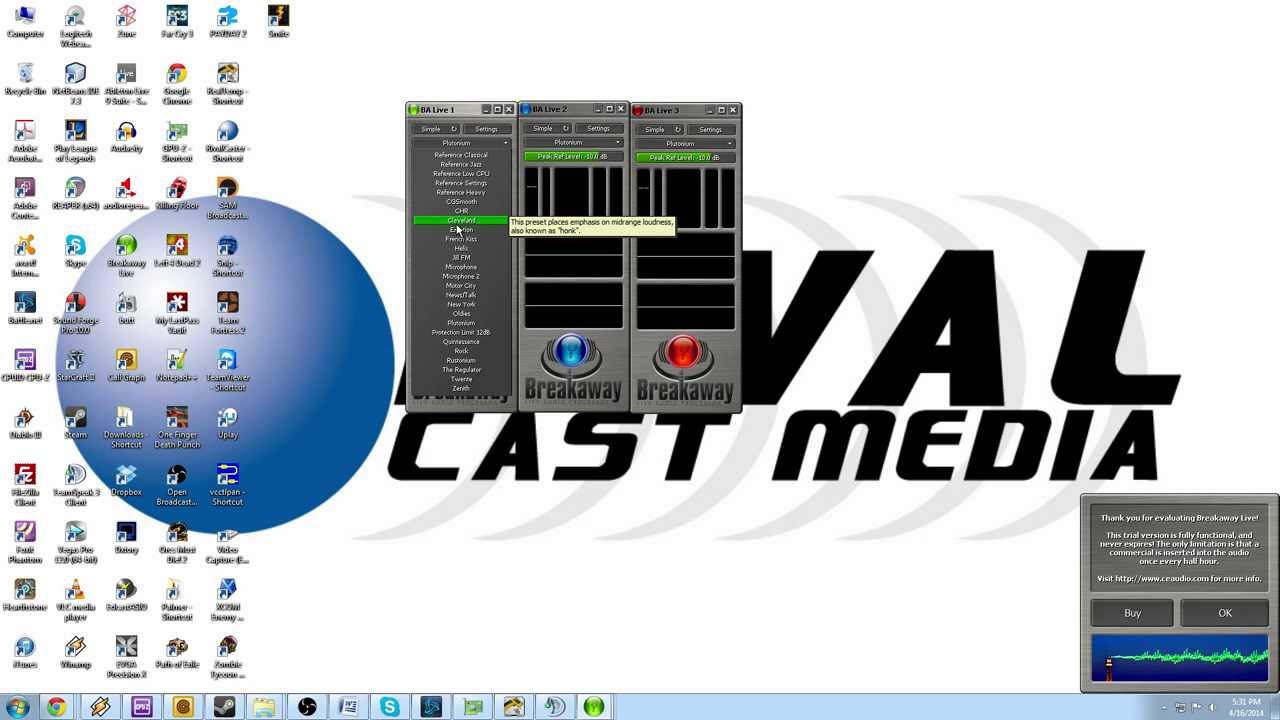
Task: Open Settings in BA Live 1
Action: (x=487, y=129)
